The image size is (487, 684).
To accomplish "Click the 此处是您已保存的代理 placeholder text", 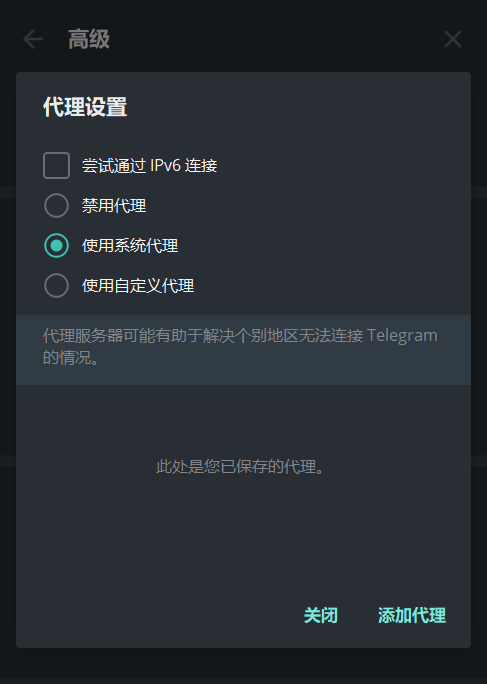I will [240, 467].
